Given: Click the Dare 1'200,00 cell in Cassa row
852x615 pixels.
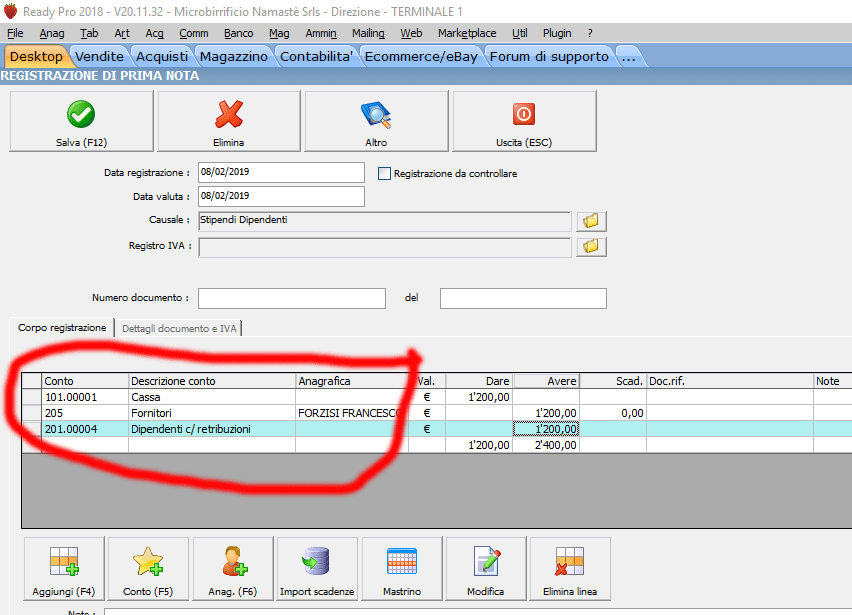Looking at the screenshot, I should tap(479, 397).
